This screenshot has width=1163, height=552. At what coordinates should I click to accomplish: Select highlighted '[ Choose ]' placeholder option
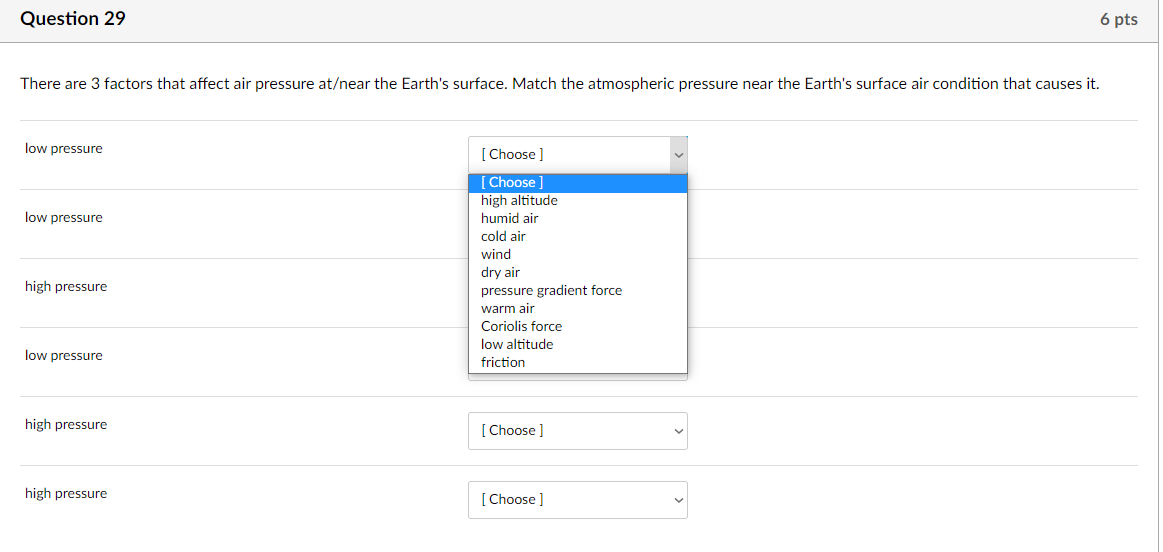pyautogui.click(x=512, y=182)
